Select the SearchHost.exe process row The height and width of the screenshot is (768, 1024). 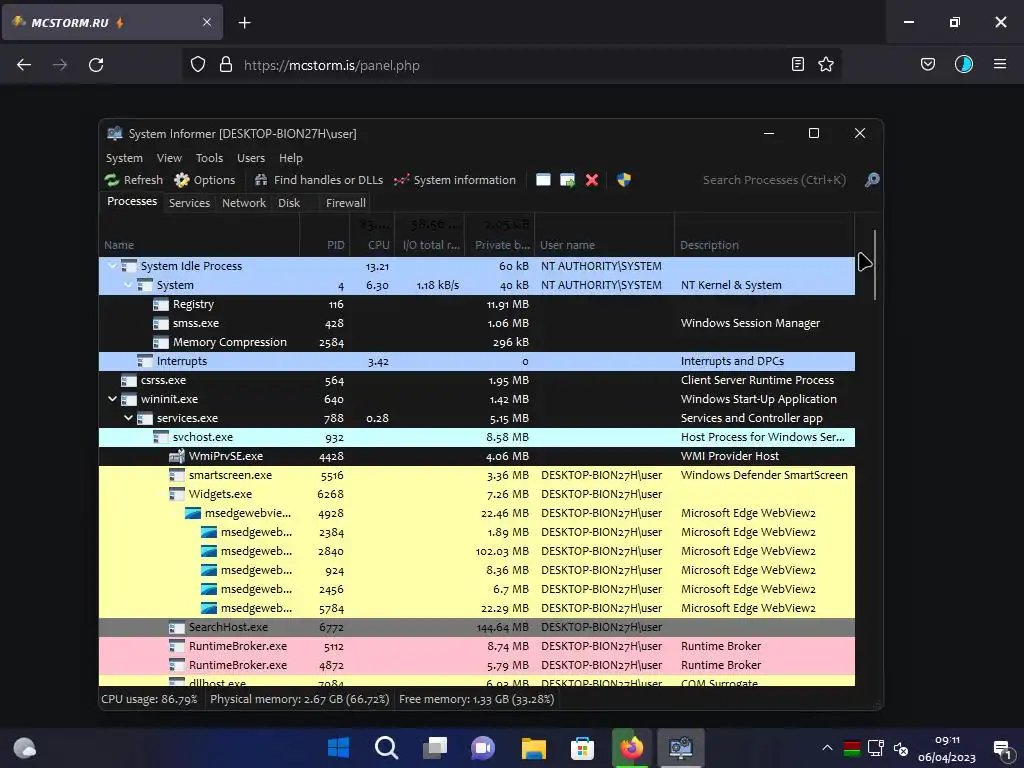(x=477, y=627)
